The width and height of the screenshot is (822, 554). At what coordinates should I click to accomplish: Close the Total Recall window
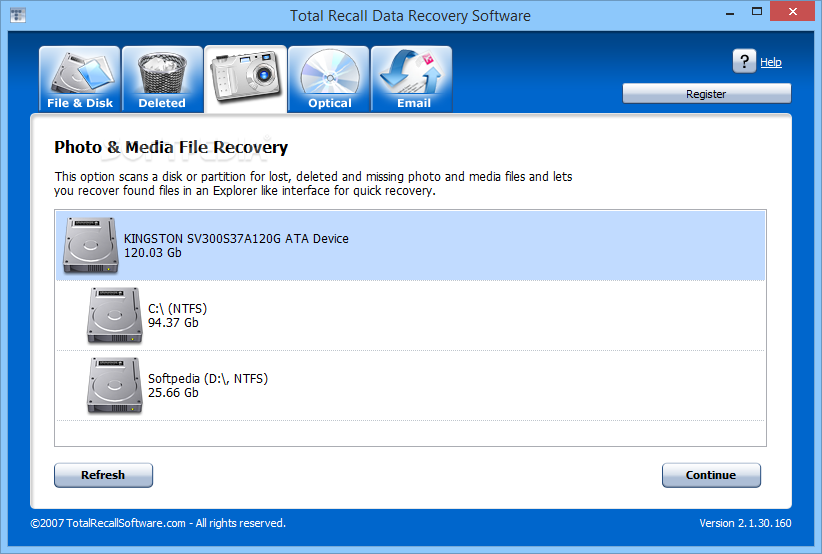tap(793, 12)
